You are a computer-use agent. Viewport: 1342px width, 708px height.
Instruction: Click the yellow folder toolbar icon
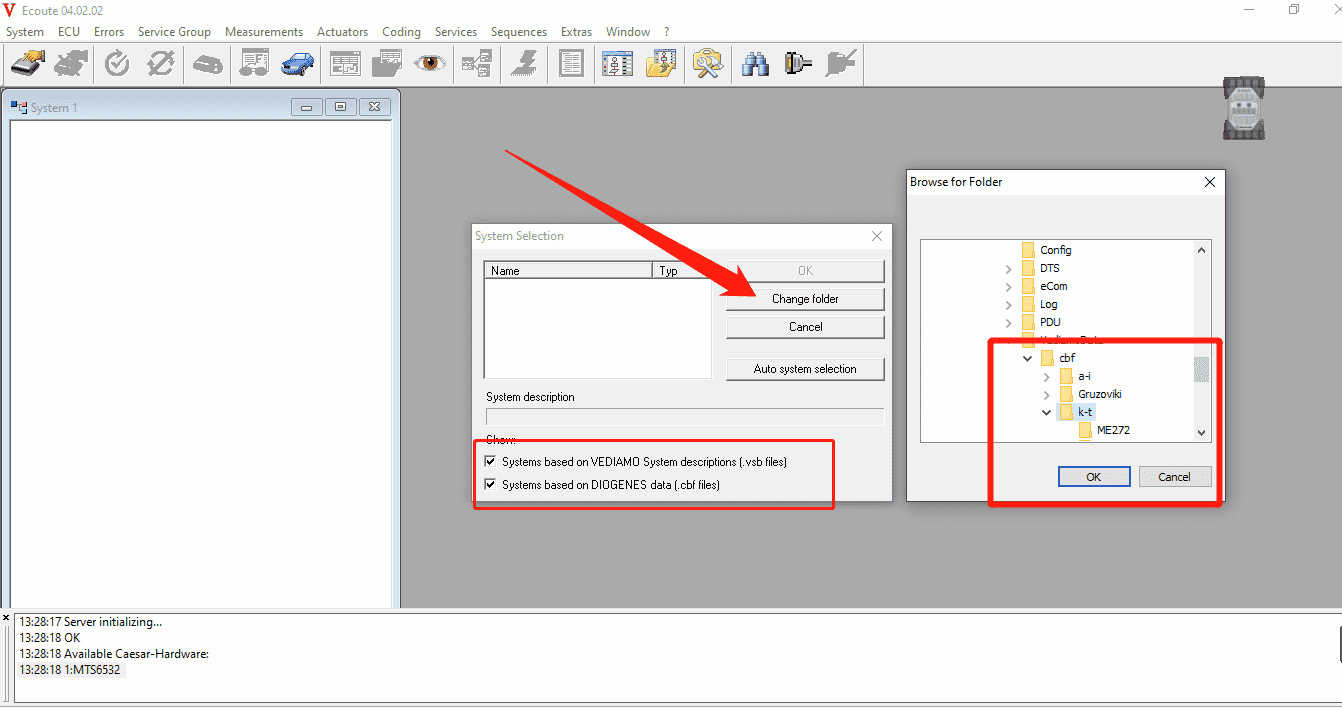pyautogui.click(x=661, y=64)
